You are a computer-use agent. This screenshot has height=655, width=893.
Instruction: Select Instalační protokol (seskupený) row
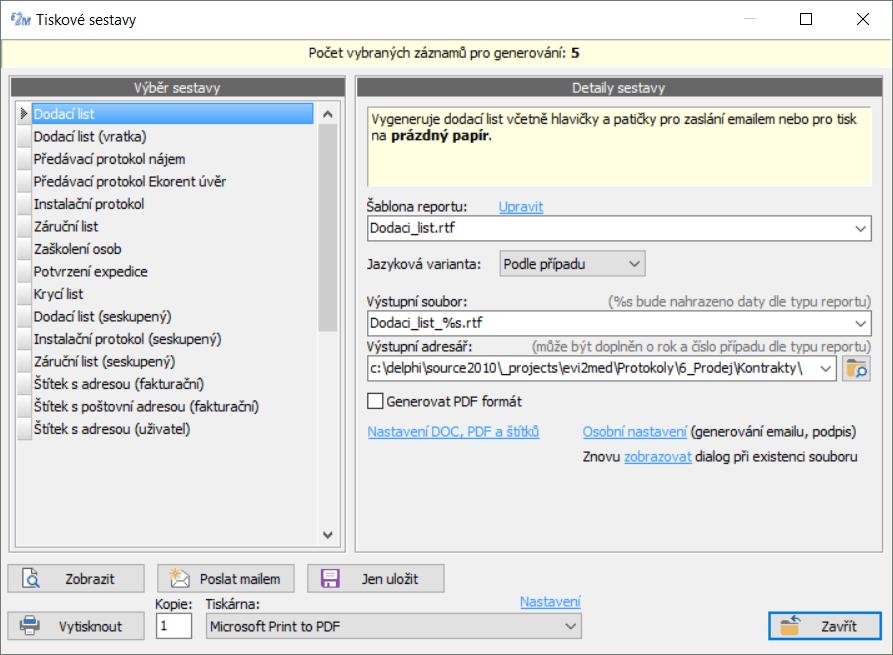click(x=173, y=339)
